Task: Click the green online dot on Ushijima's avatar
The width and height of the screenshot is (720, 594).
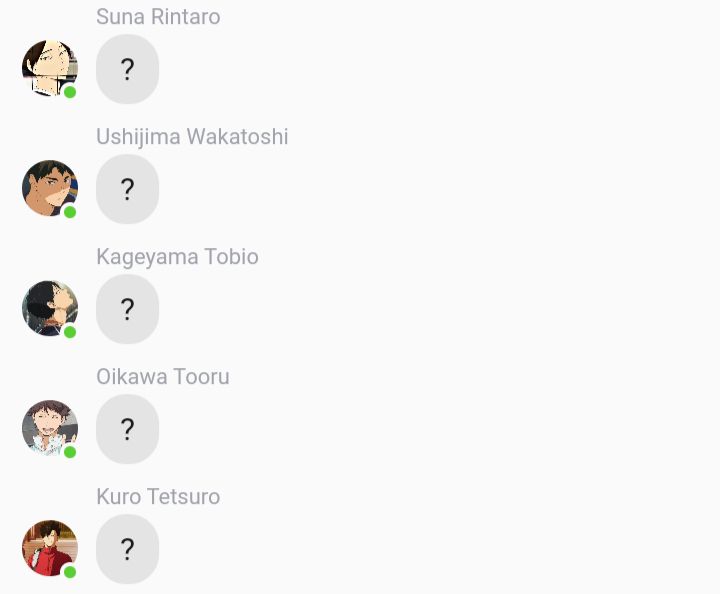Action: click(x=70, y=212)
